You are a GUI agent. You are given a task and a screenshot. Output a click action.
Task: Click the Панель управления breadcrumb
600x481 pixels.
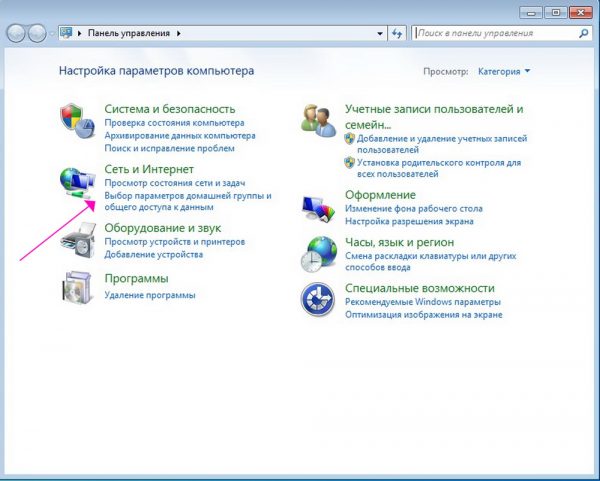pos(129,33)
